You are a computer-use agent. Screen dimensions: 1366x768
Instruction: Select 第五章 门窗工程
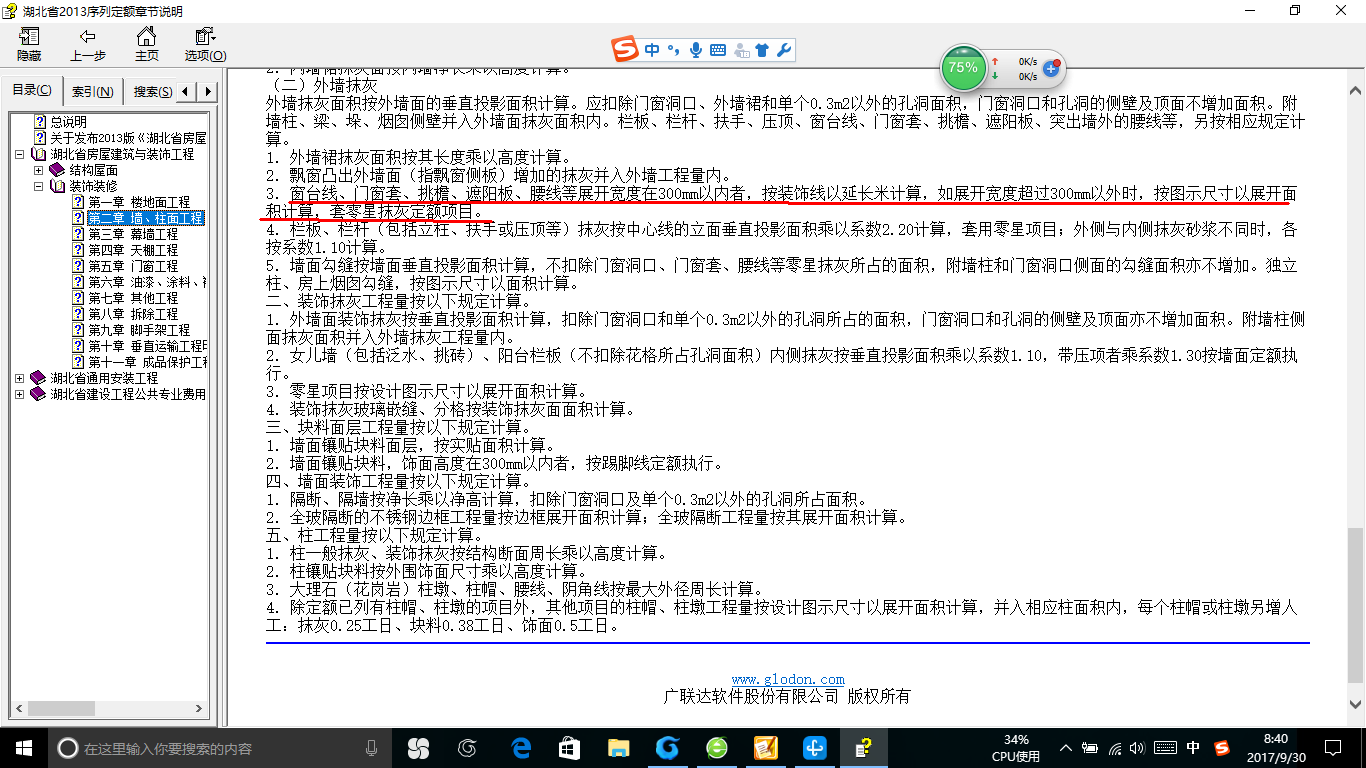tap(133, 266)
